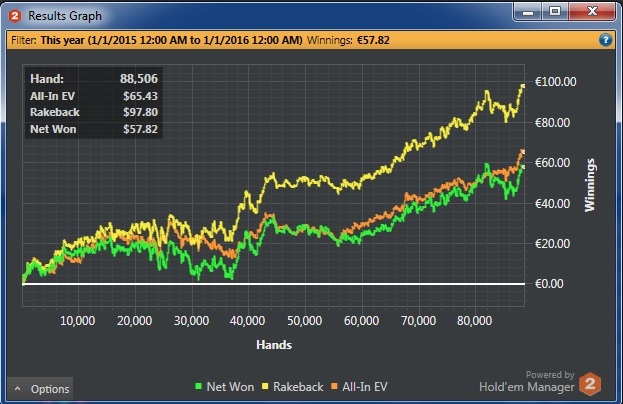Click the 10,000 hands axis label
Viewport: 623px width, 404px height.
click(x=77, y=321)
